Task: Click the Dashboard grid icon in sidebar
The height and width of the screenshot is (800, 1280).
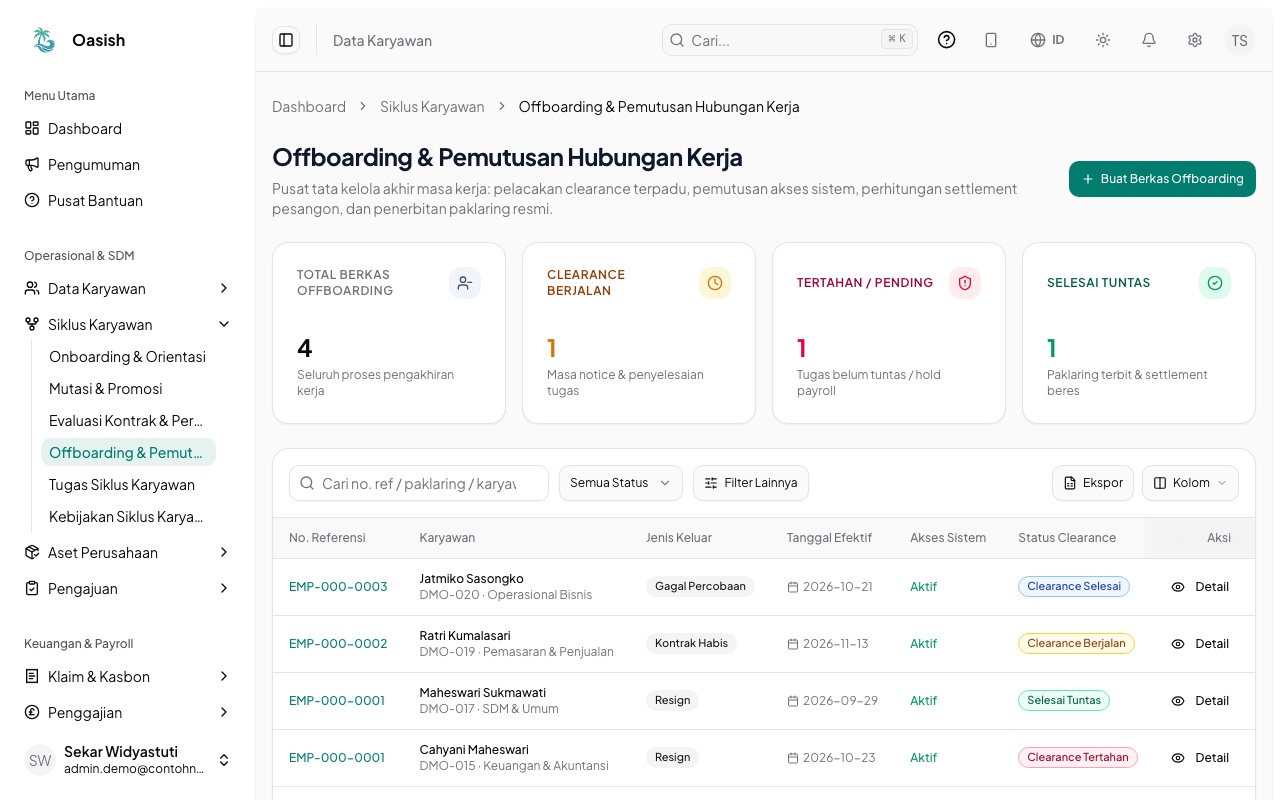Action: pos(32,128)
